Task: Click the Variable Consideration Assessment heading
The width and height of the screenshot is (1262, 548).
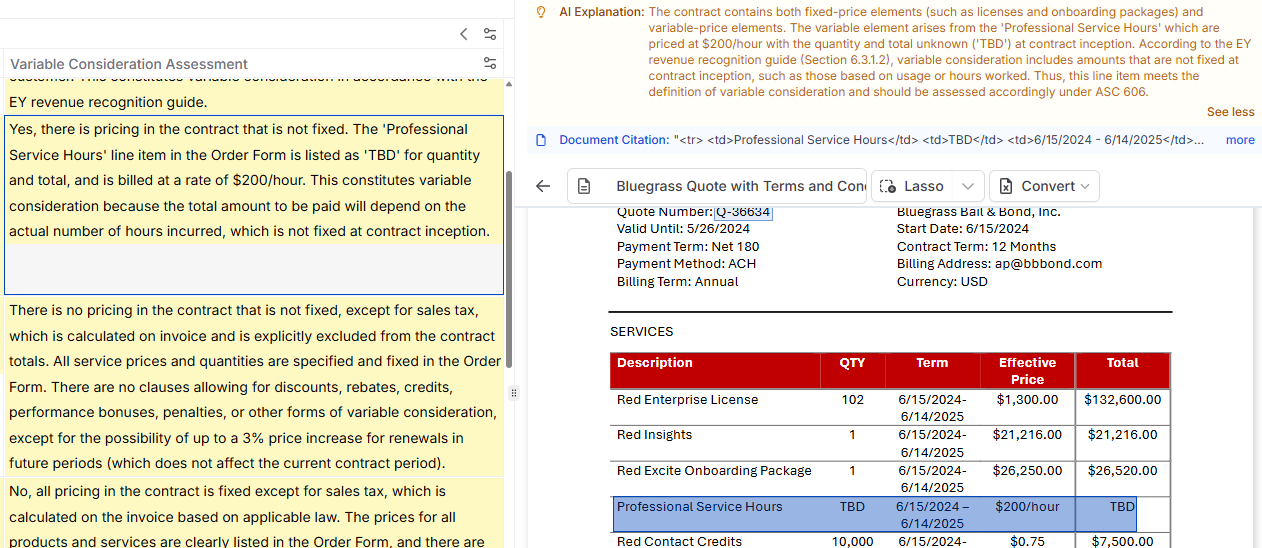Action: [x=129, y=64]
